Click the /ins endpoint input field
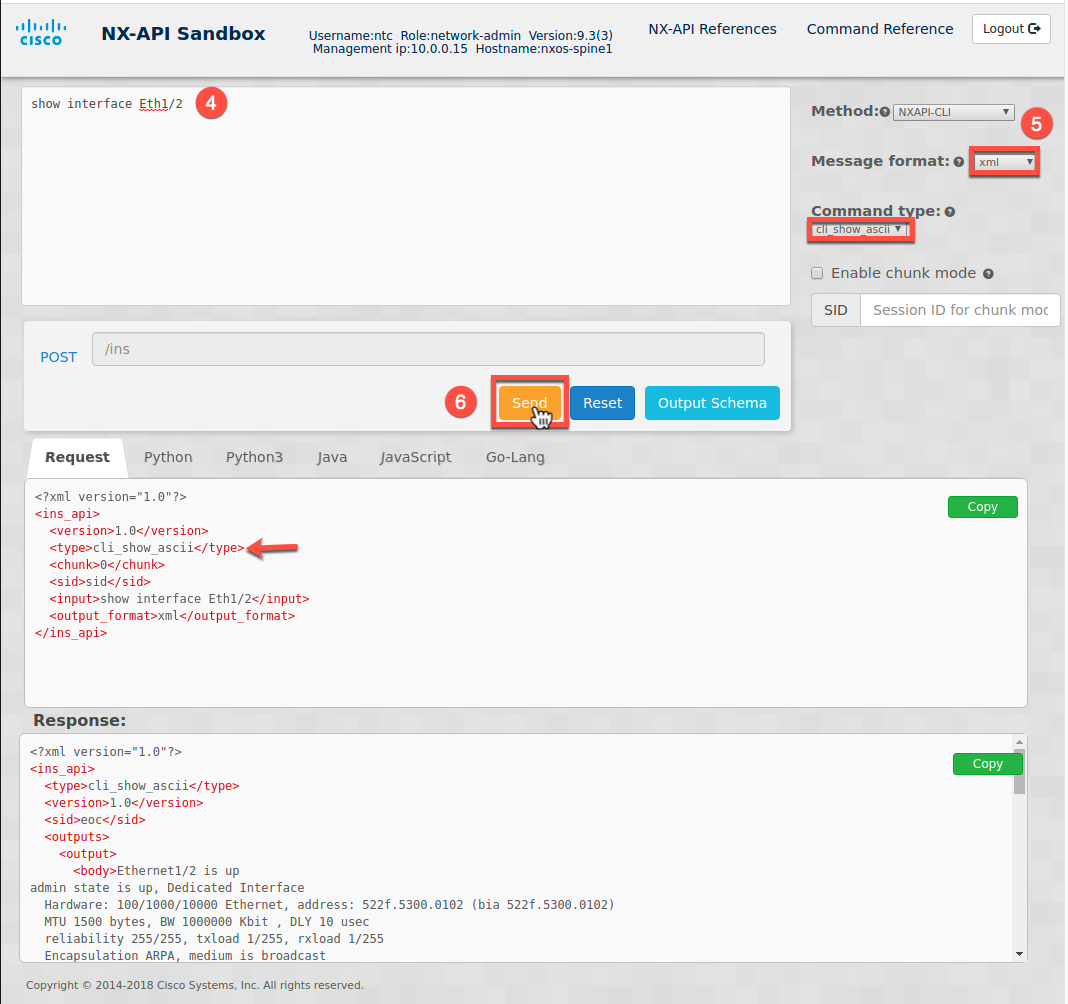 pos(428,350)
